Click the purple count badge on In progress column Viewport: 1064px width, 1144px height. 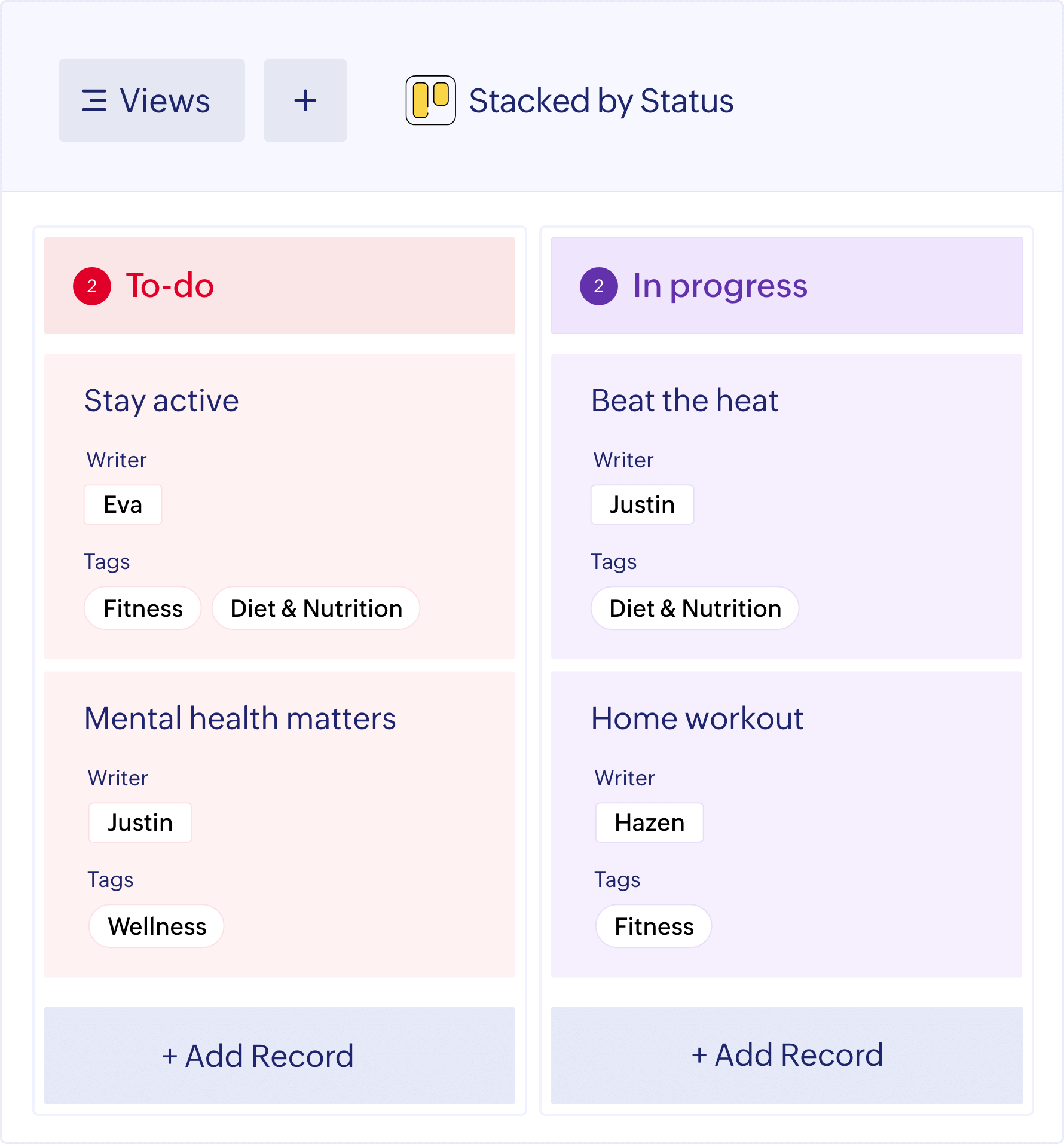click(x=598, y=287)
